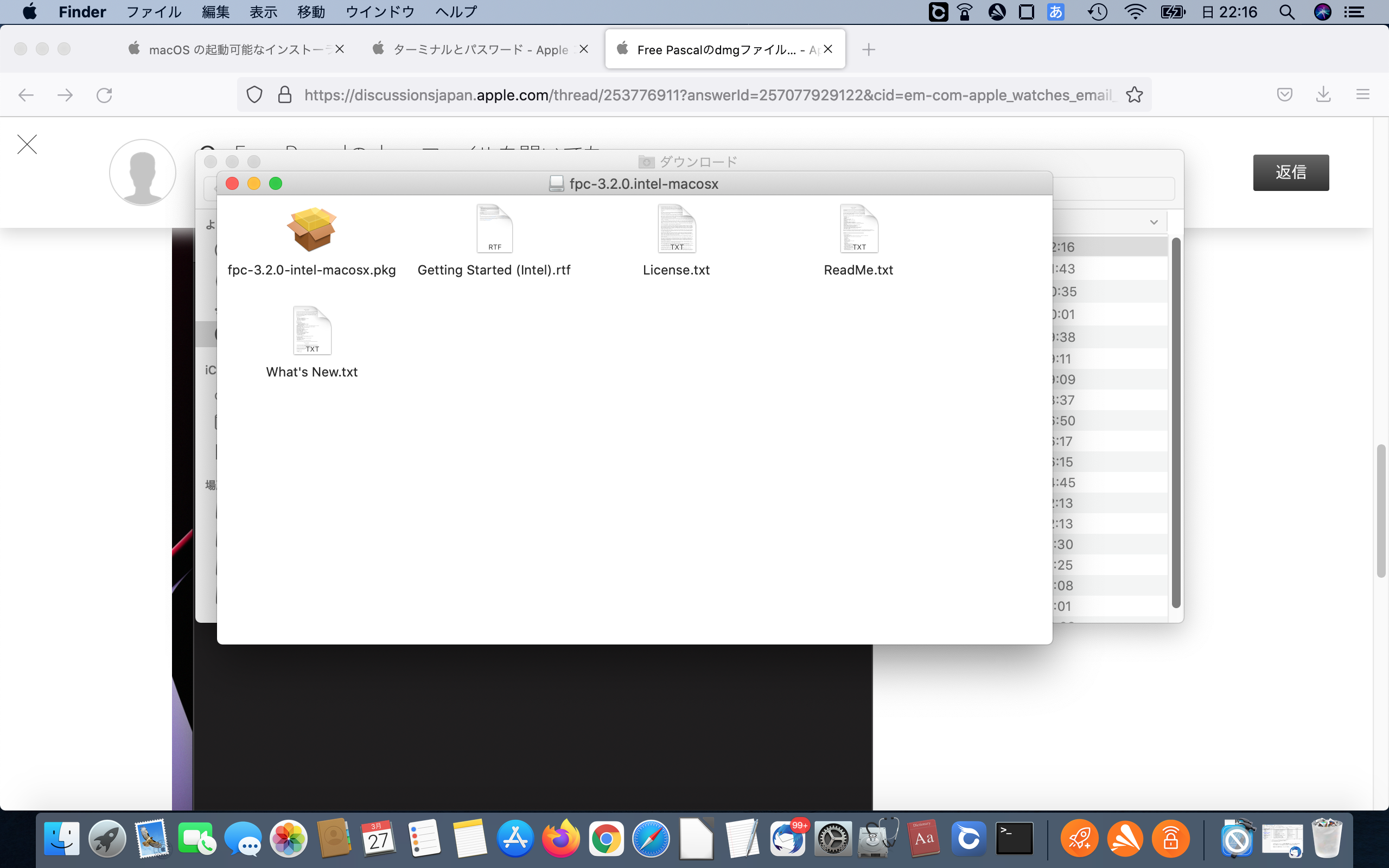The height and width of the screenshot is (868, 1389).
Task: Open Firefox hamburger application menu
Action: click(x=1362, y=95)
